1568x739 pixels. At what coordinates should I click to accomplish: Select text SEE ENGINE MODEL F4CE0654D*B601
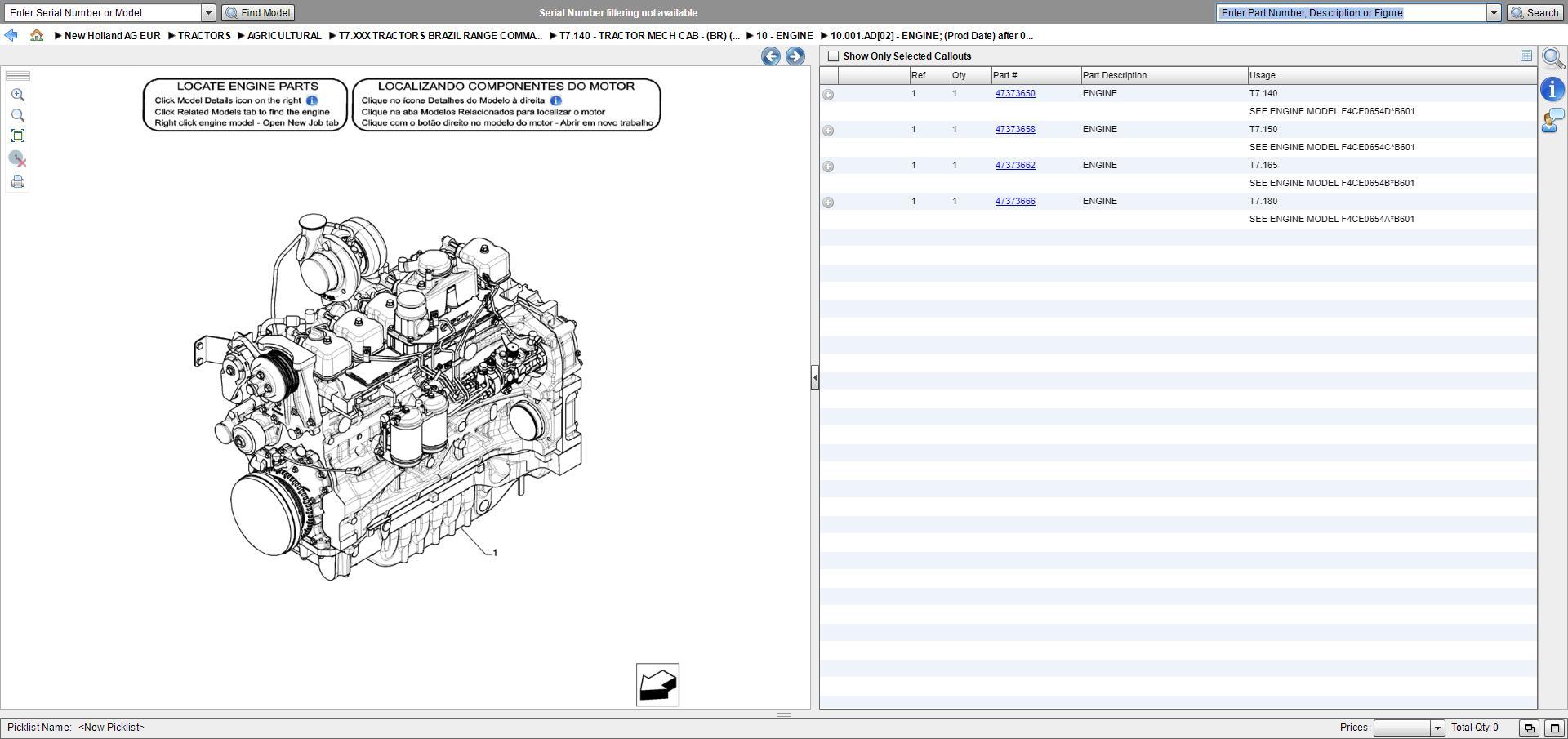point(1332,111)
